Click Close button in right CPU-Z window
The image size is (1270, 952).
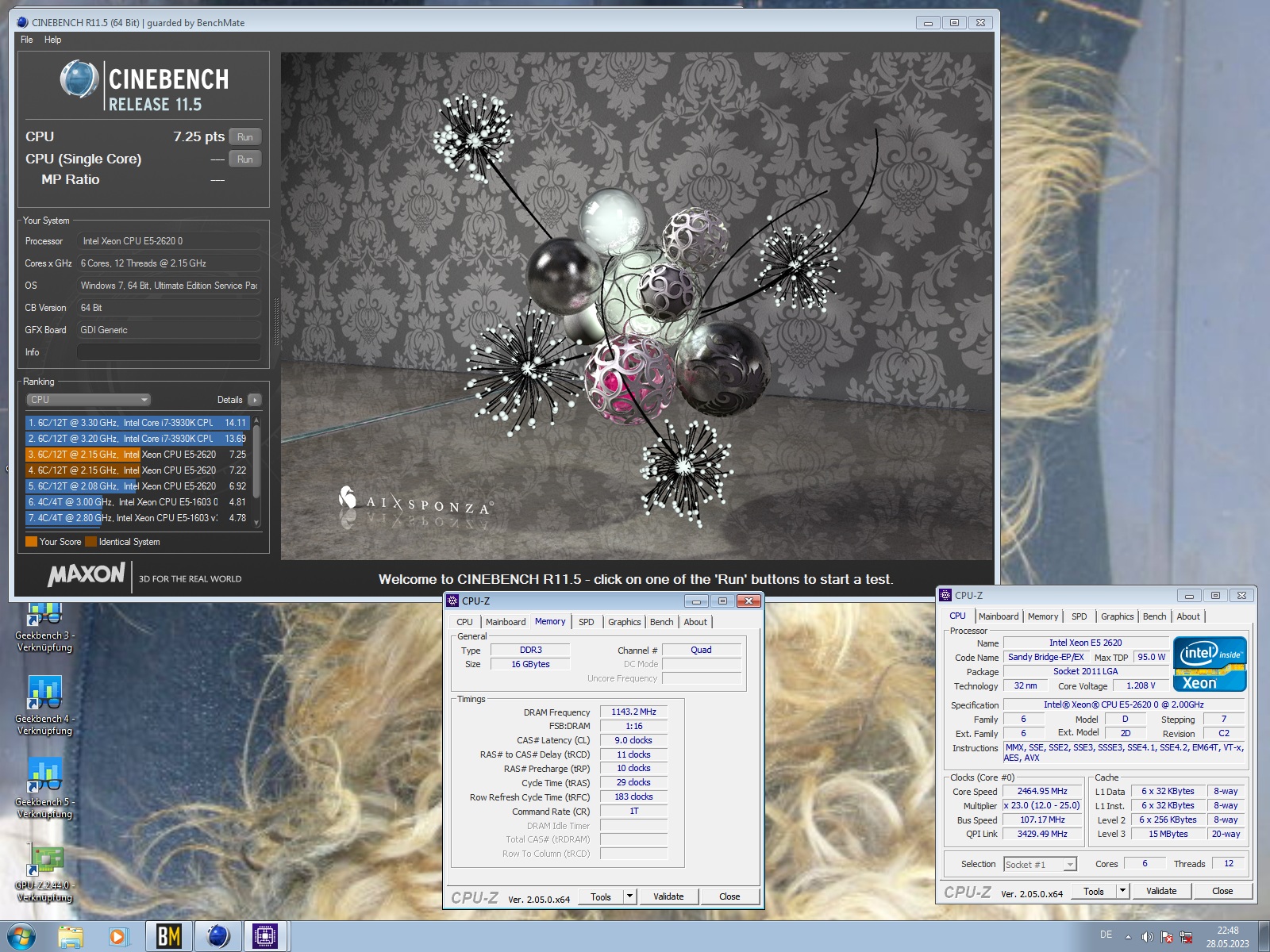pyautogui.click(x=1222, y=891)
